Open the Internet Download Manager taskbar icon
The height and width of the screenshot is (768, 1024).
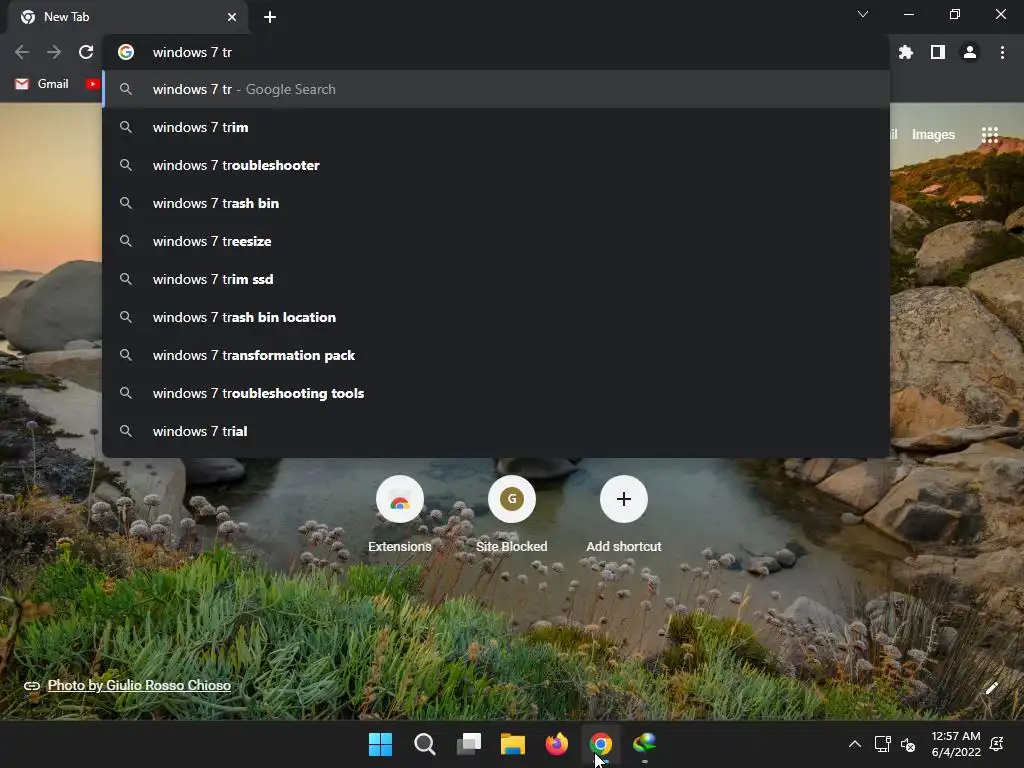point(645,744)
